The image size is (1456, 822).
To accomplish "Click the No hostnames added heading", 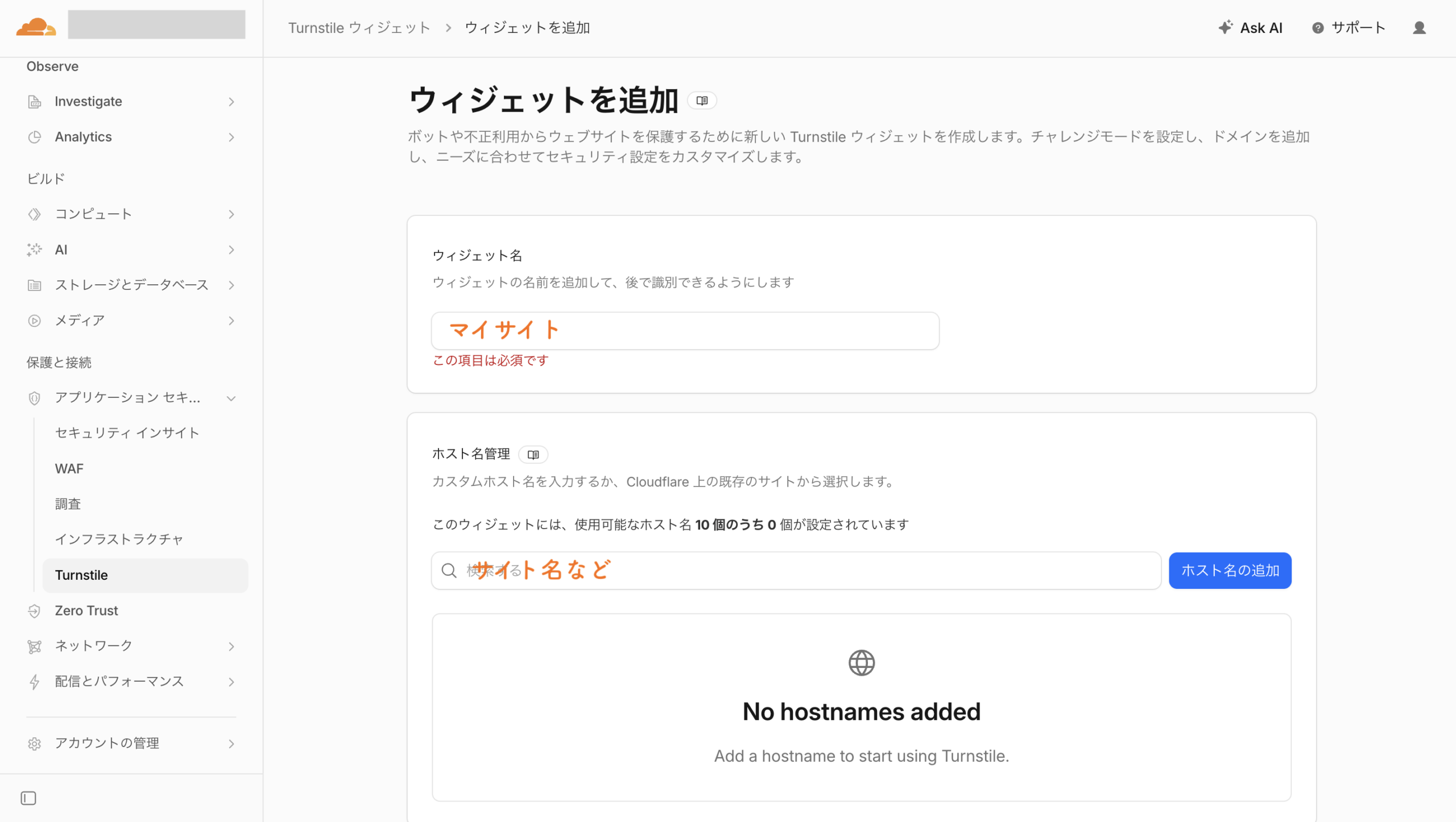I will tap(861, 712).
